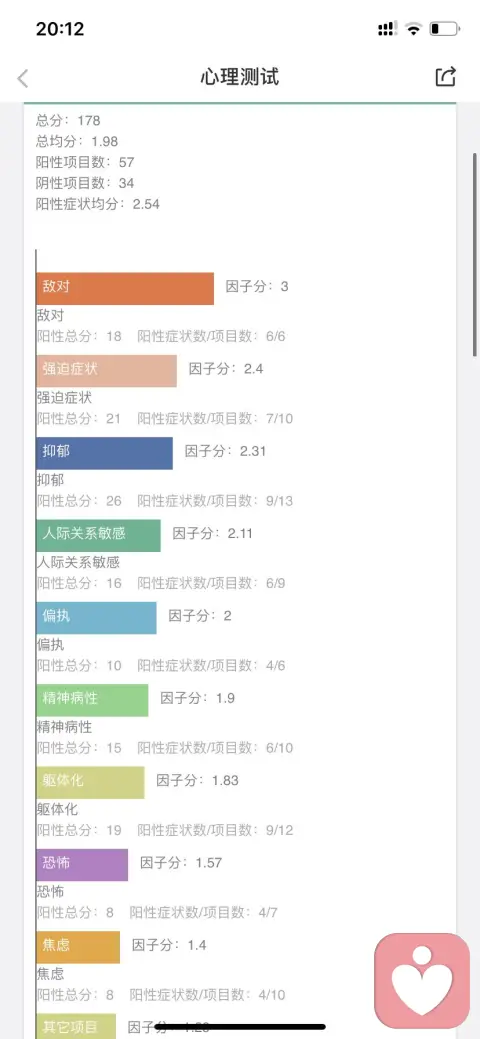Tap the yellow-green 躯体化 bar
The width and height of the screenshot is (480, 1039).
pyautogui.click(x=91, y=783)
